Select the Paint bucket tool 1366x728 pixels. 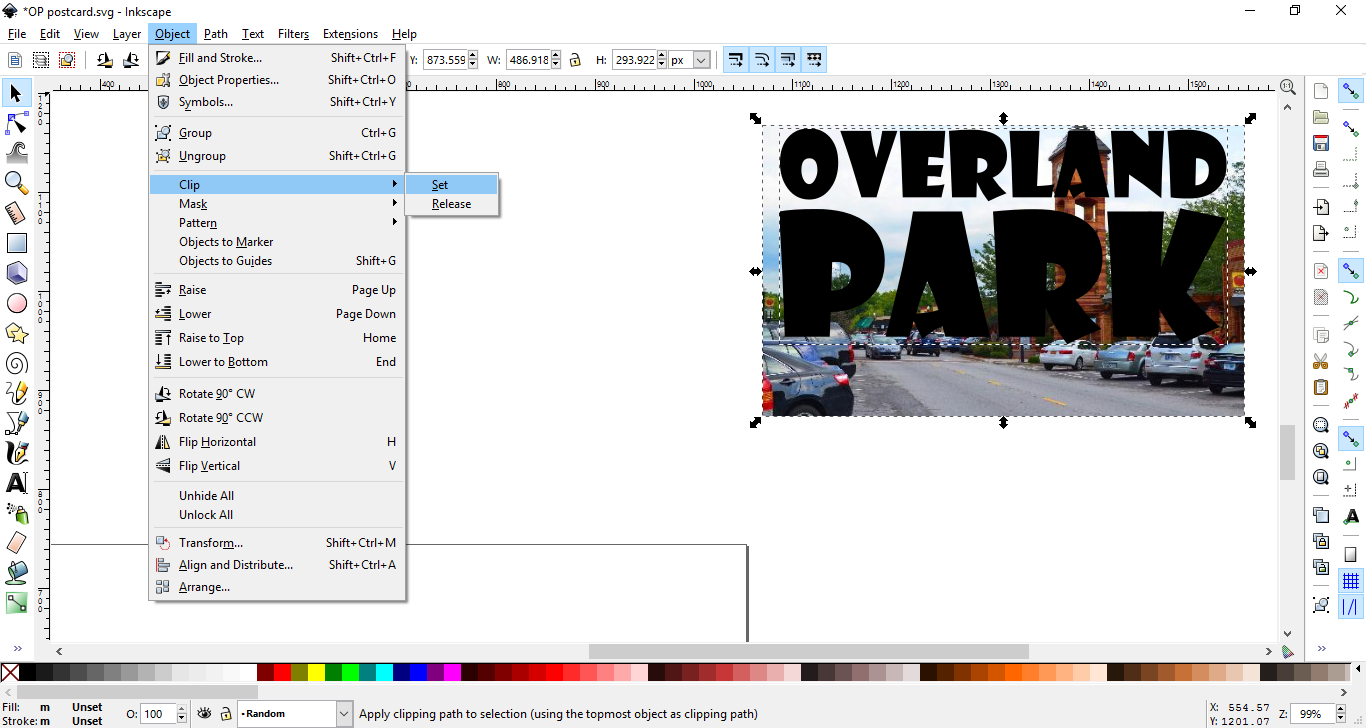coord(16,573)
